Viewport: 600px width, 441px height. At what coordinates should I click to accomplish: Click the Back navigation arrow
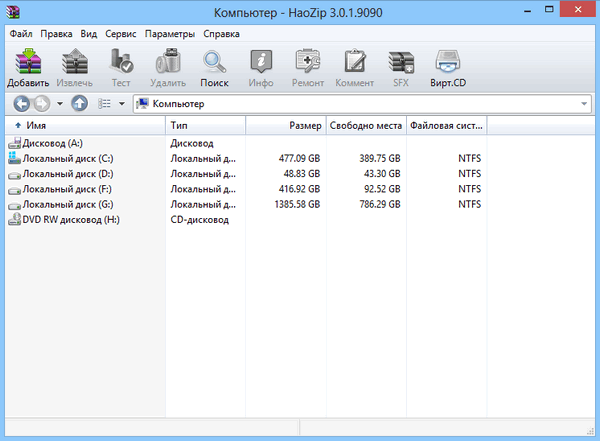coord(22,103)
